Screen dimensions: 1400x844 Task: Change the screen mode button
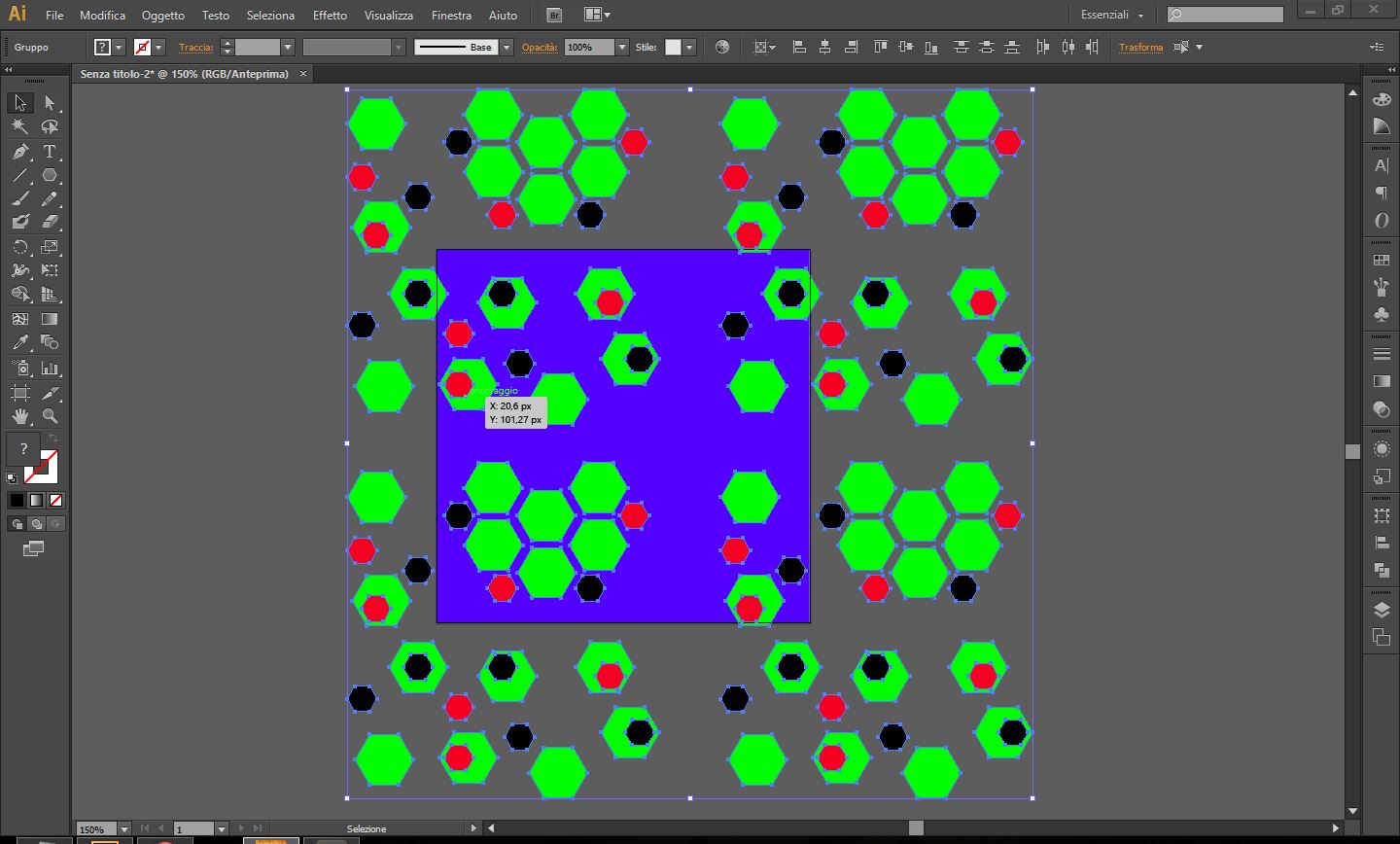(33, 549)
